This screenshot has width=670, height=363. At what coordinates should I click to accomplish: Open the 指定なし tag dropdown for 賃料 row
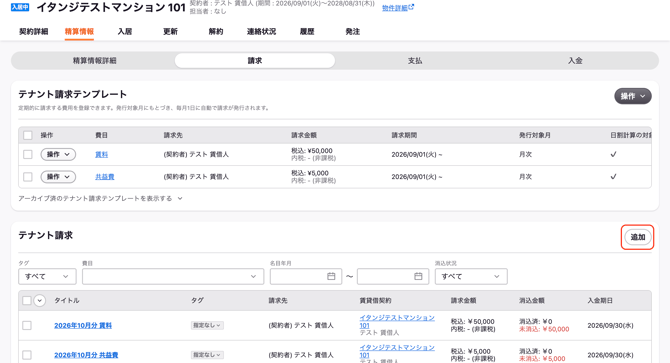(207, 325)
